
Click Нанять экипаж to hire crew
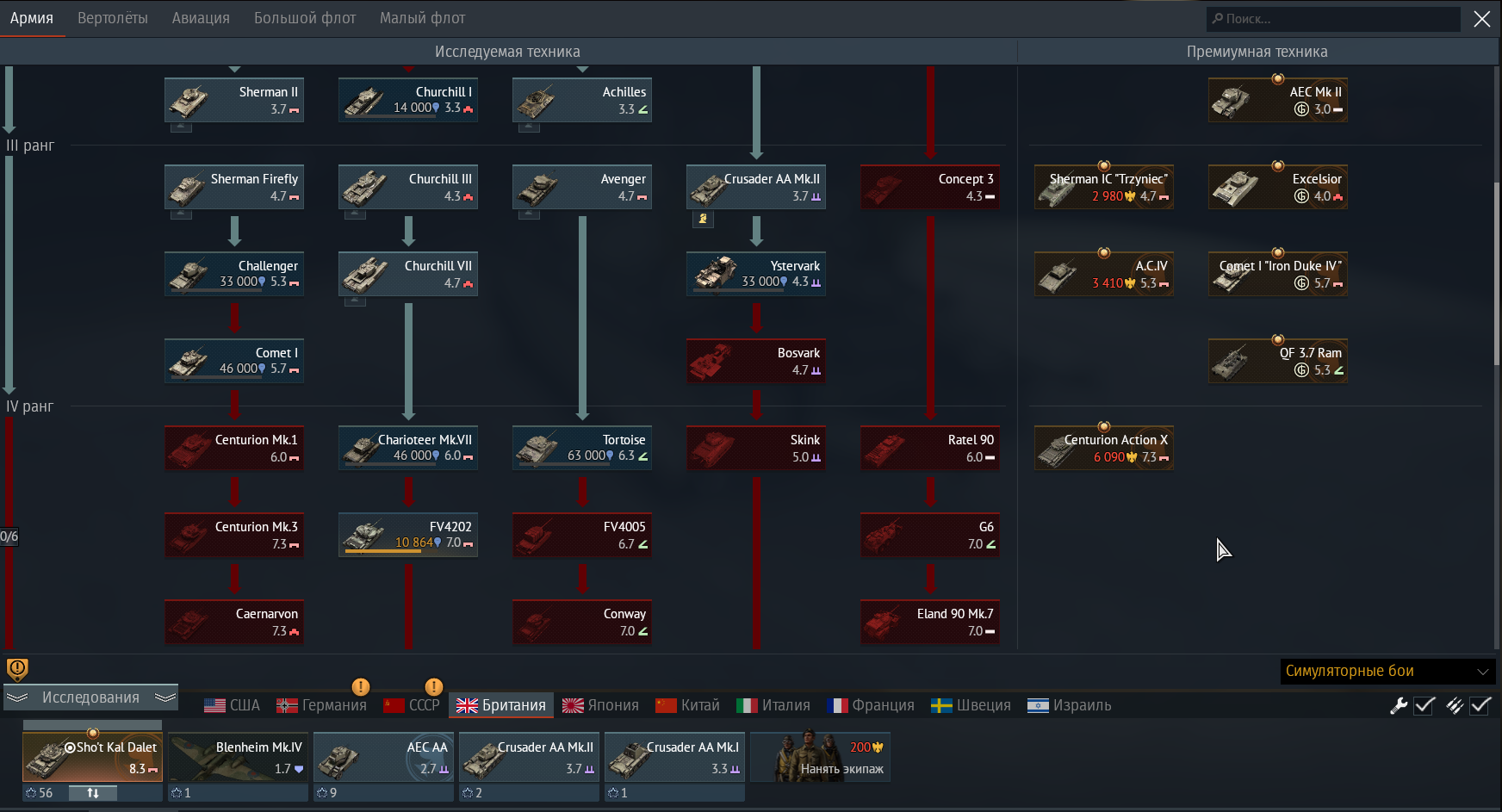click(x=820, y=757)
